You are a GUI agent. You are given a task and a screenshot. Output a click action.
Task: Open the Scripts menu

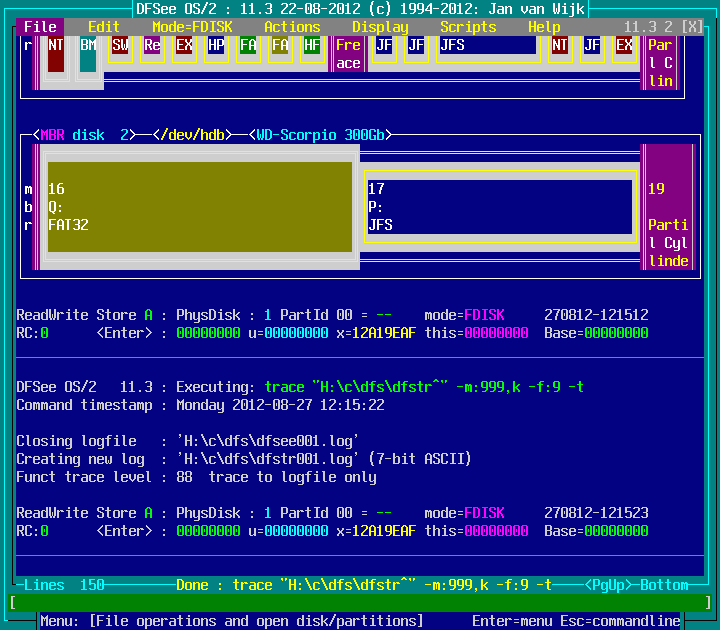[468, 27]
